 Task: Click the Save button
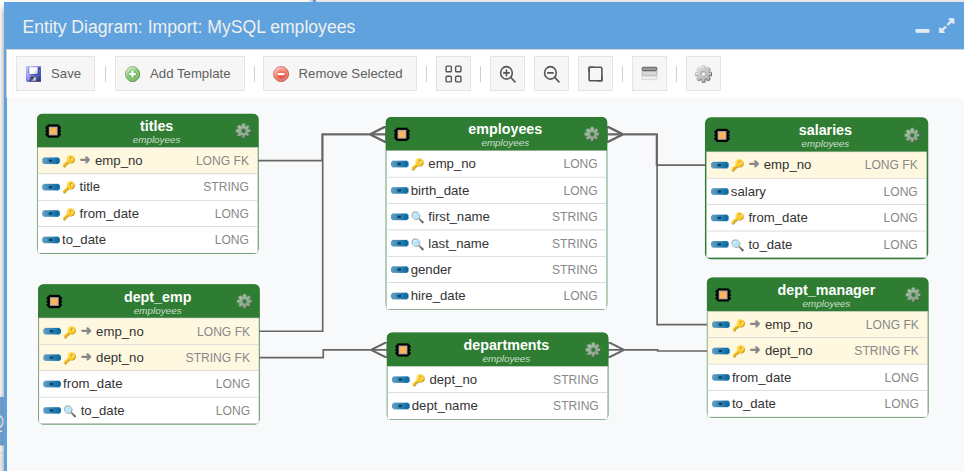[x=55, y=74]
